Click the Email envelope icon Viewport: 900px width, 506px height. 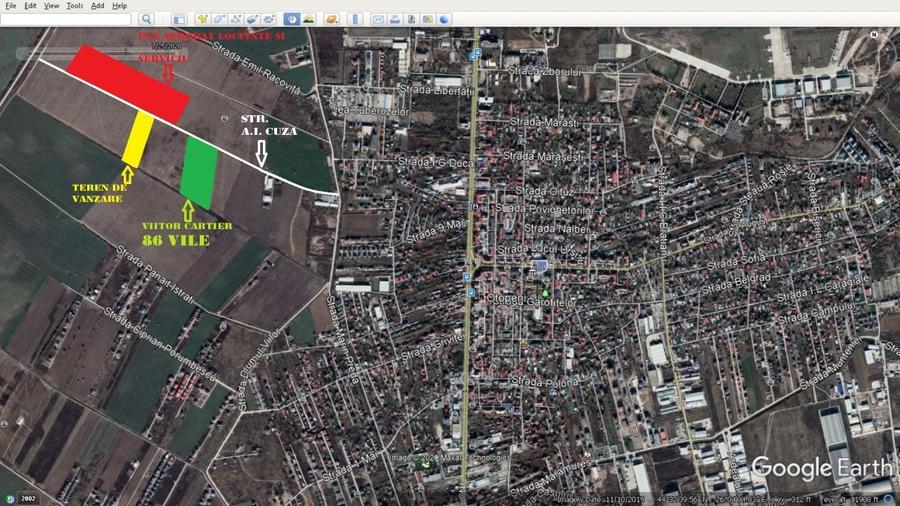point(379,19)
